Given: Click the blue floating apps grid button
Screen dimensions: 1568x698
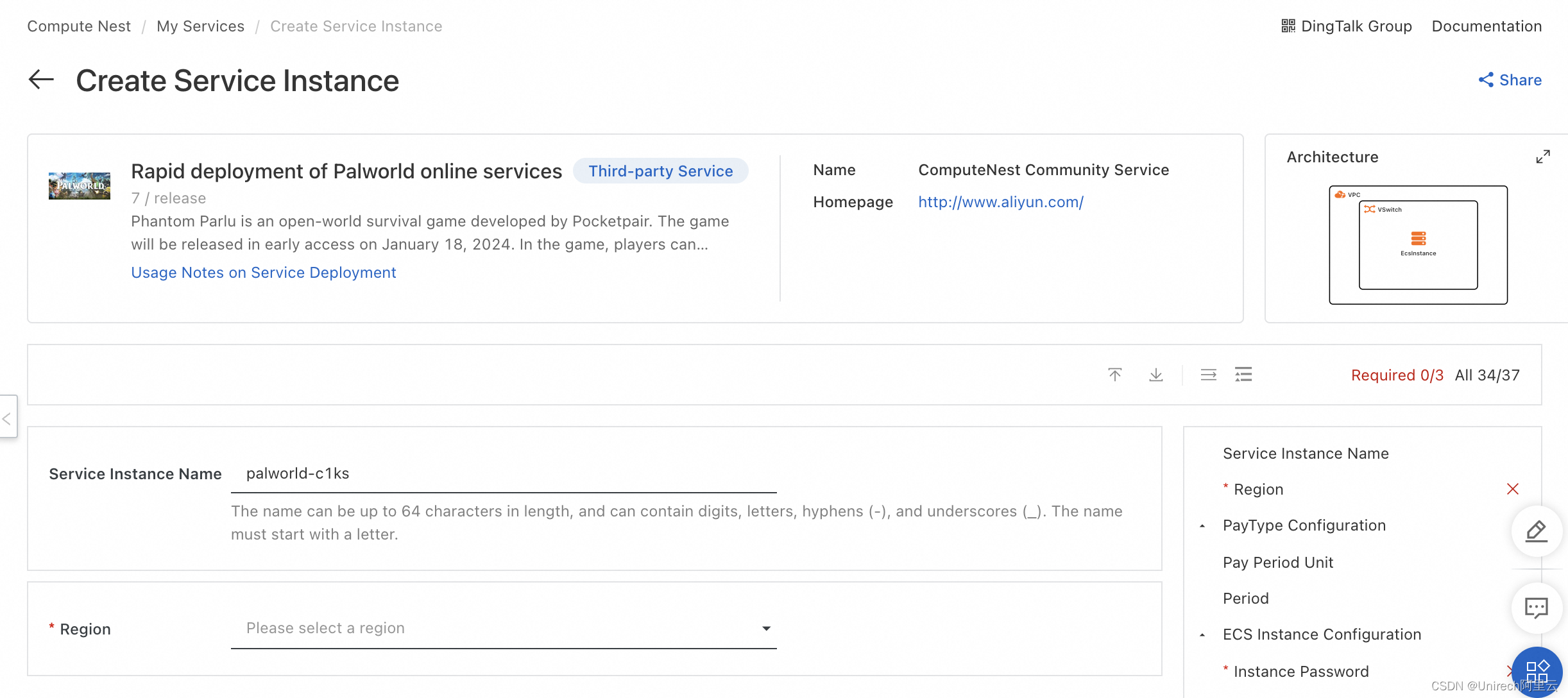Looking at the screenshot, I should [1537, 672].
